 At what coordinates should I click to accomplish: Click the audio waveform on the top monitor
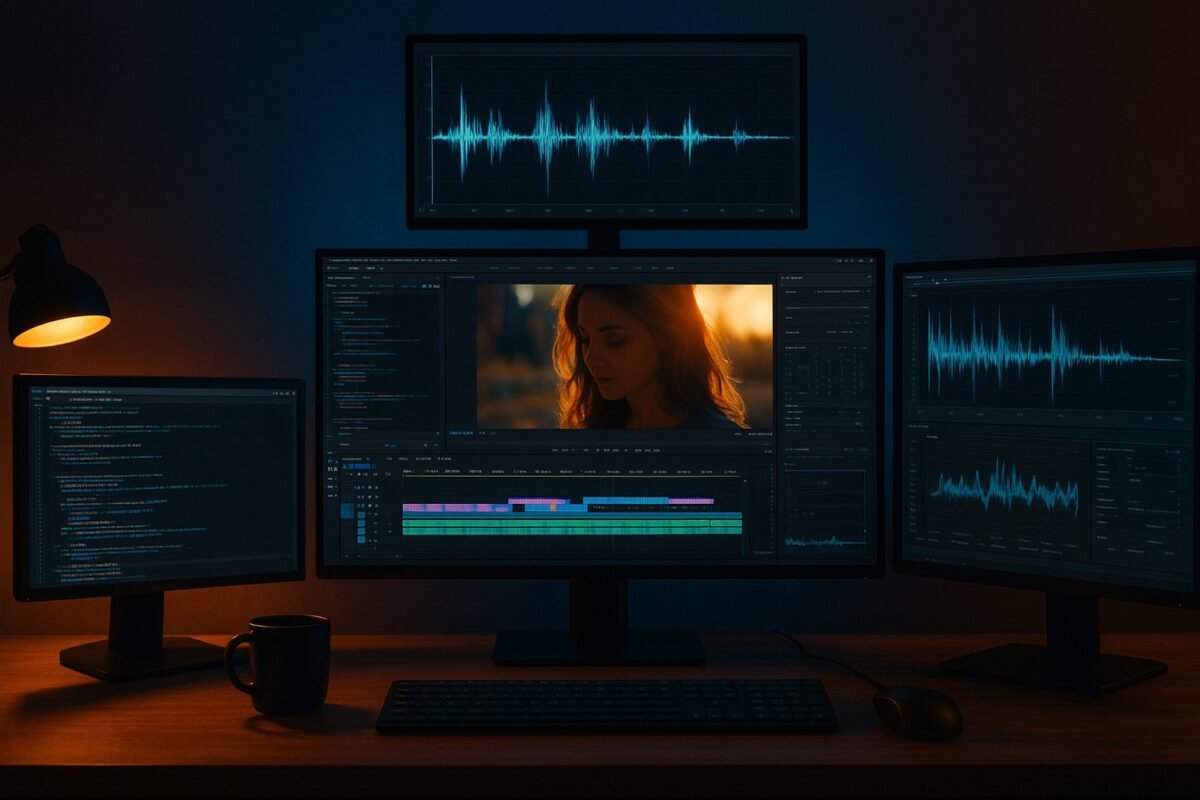(612, 136)
